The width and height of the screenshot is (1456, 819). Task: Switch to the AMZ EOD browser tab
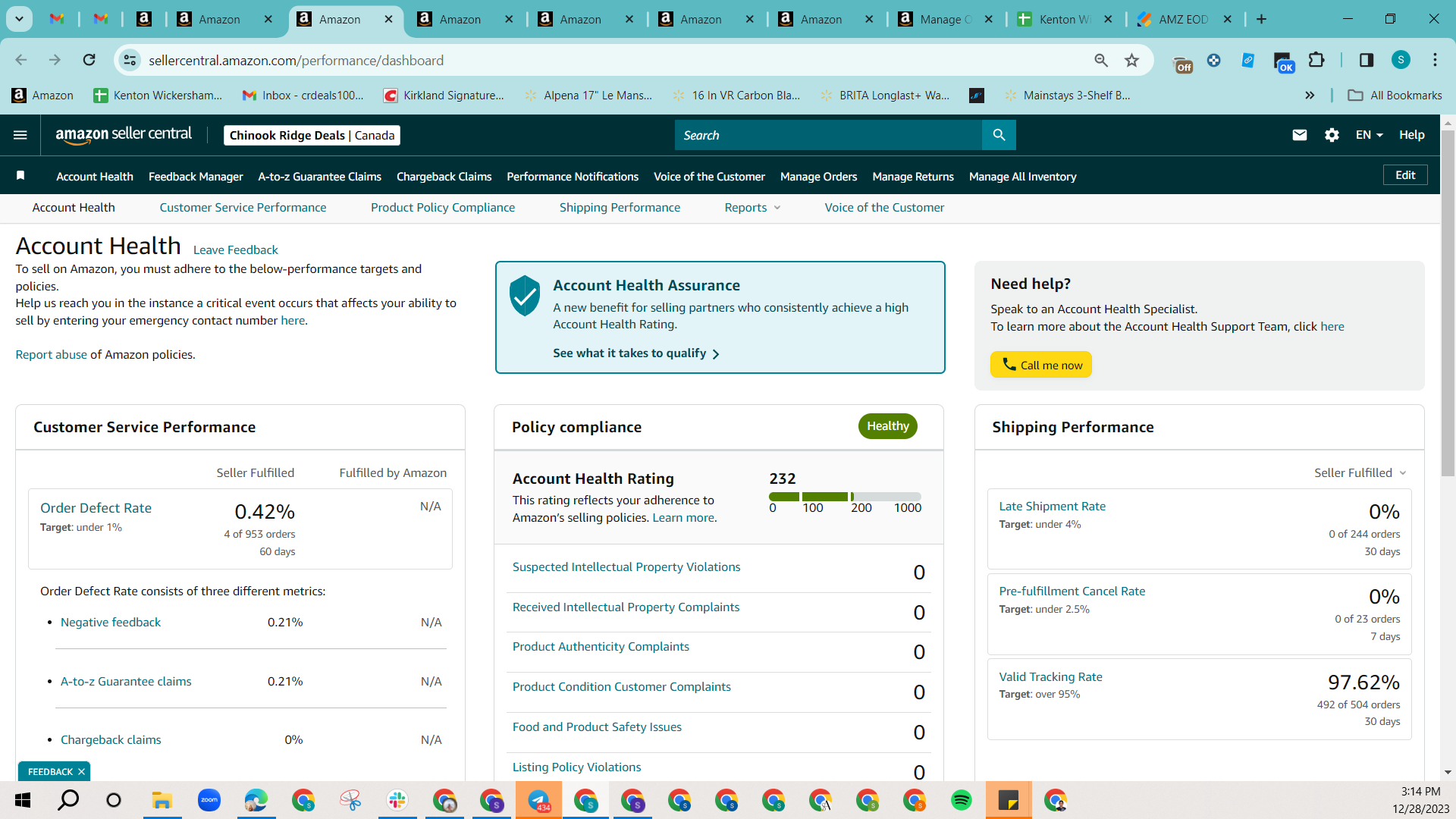coord(1183,20)
